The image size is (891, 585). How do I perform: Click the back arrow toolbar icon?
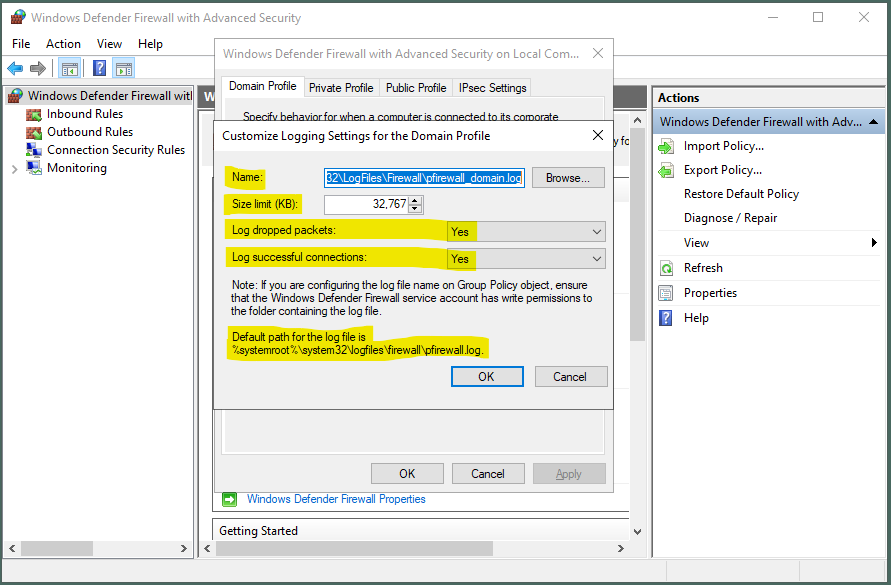[15, 68]
